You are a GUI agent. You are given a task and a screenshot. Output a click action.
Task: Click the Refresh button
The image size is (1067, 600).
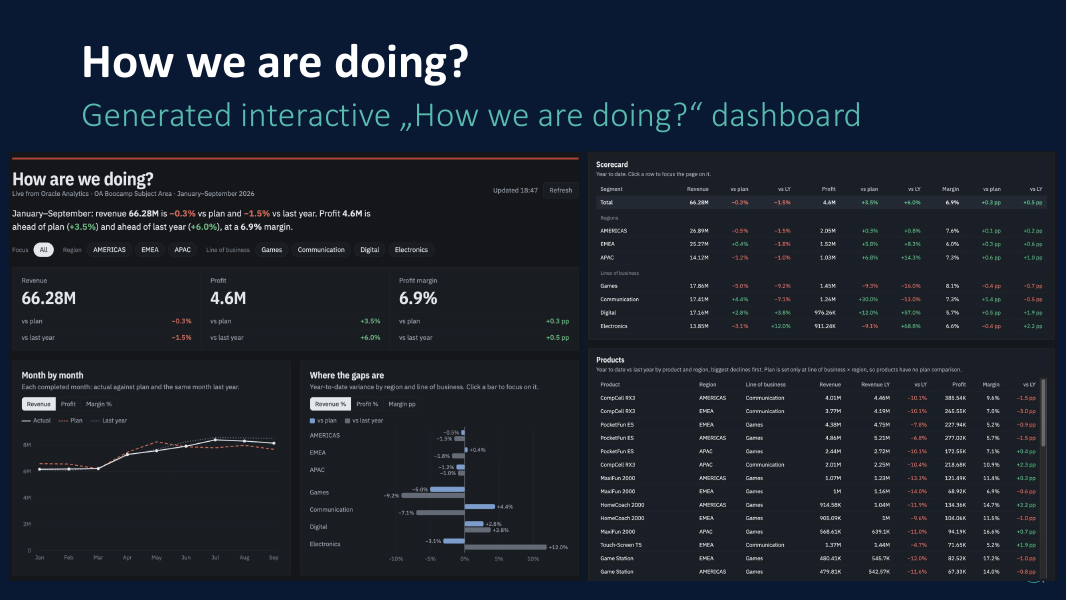tap(561, 190)
